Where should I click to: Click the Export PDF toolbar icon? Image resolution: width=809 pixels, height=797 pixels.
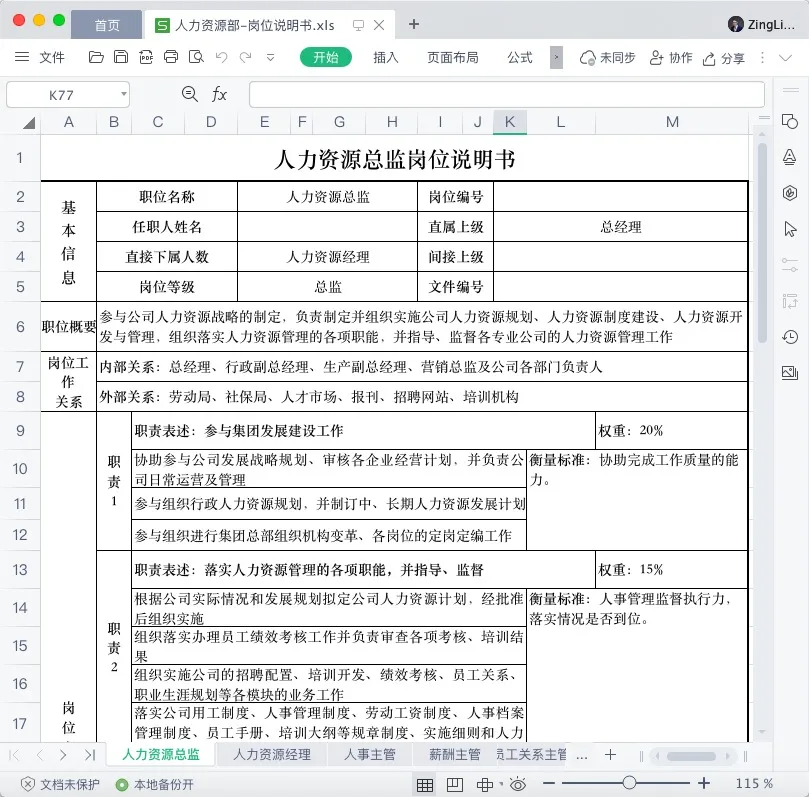click(x=146, y=57)
